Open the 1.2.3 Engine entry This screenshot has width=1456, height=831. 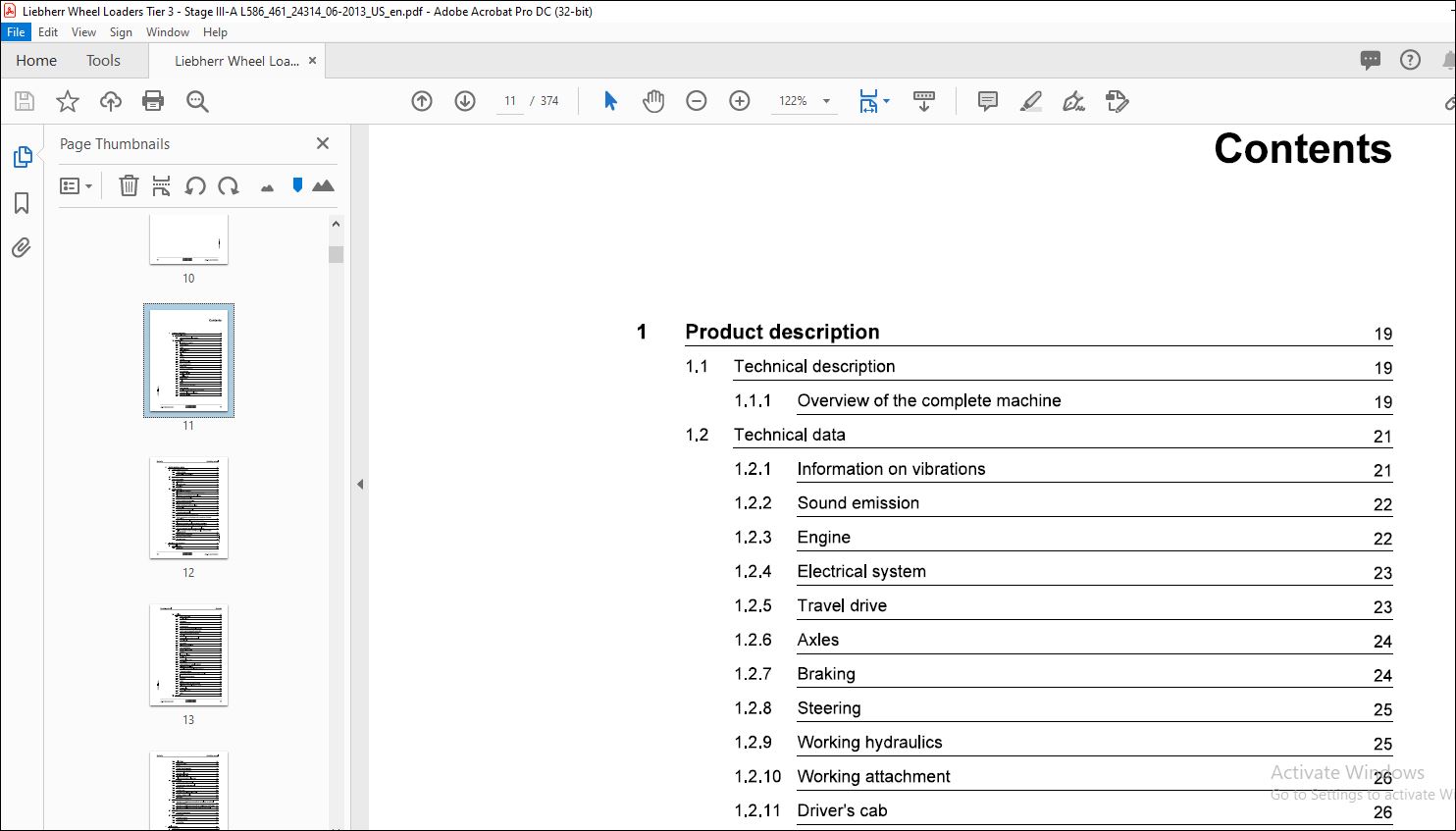(824, 538)
